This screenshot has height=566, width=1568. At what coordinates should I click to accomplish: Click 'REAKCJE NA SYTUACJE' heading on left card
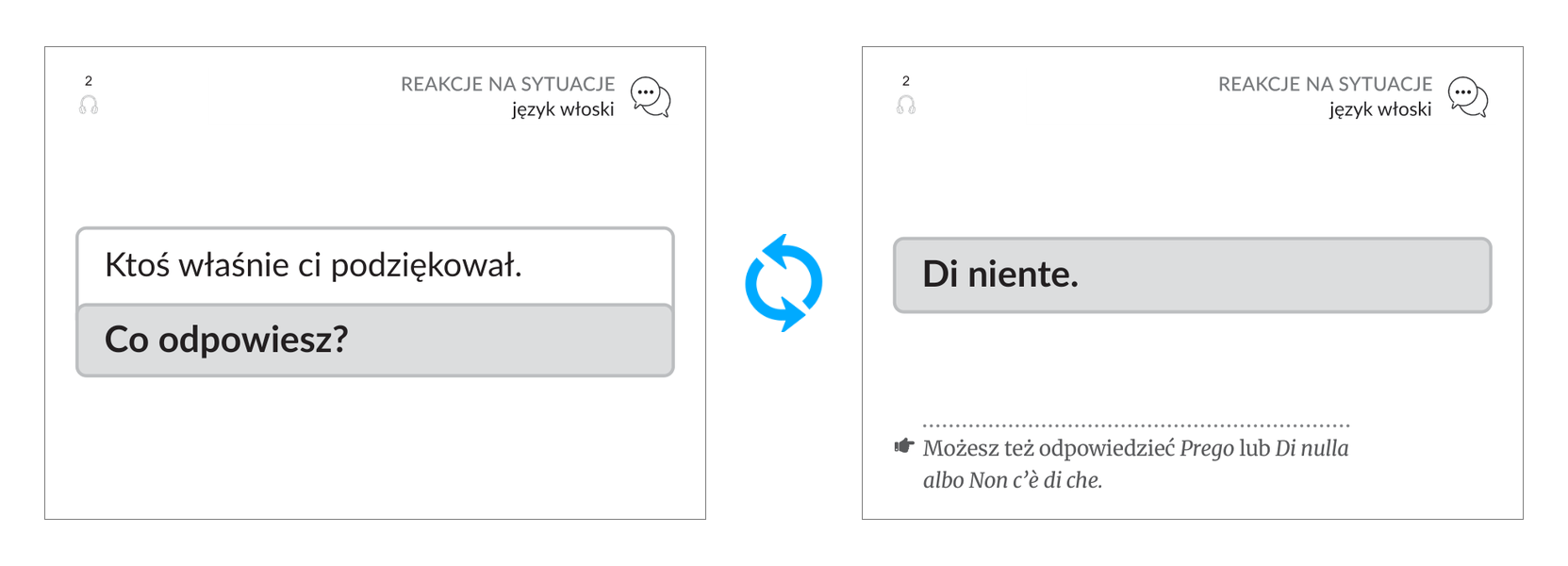(507, 84)
